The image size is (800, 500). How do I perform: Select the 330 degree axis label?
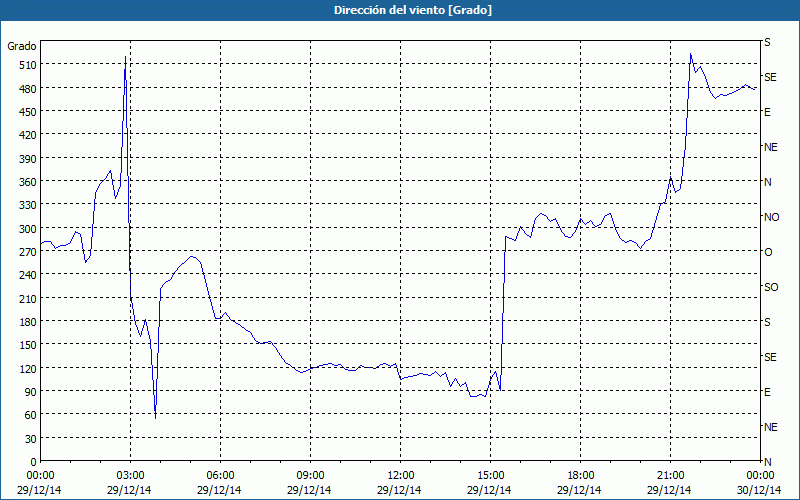(28, 205)
